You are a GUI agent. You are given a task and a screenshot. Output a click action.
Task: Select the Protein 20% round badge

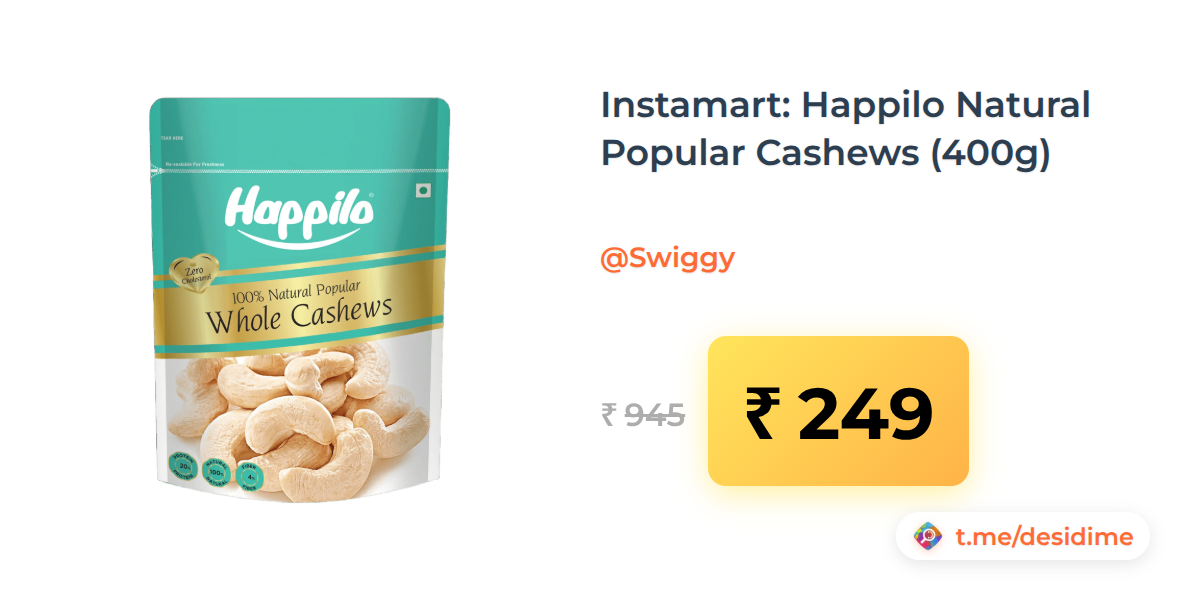click(x=183, y=468)
